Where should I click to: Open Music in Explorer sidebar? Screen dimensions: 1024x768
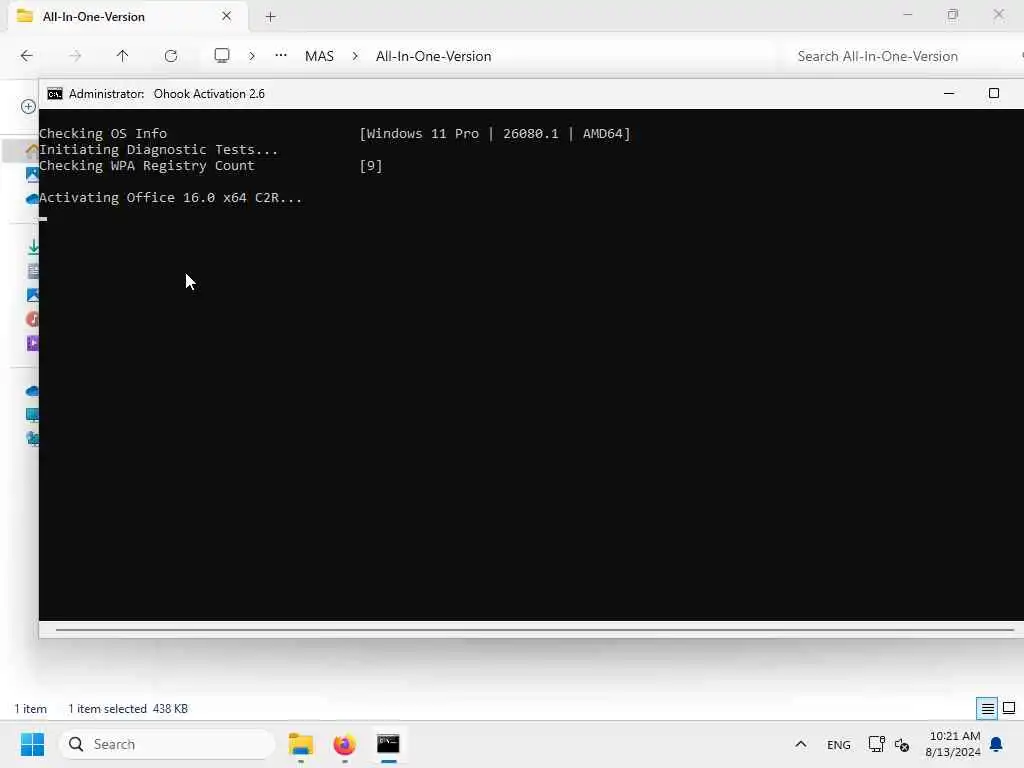pyautogui.click(x=32, y=319)
